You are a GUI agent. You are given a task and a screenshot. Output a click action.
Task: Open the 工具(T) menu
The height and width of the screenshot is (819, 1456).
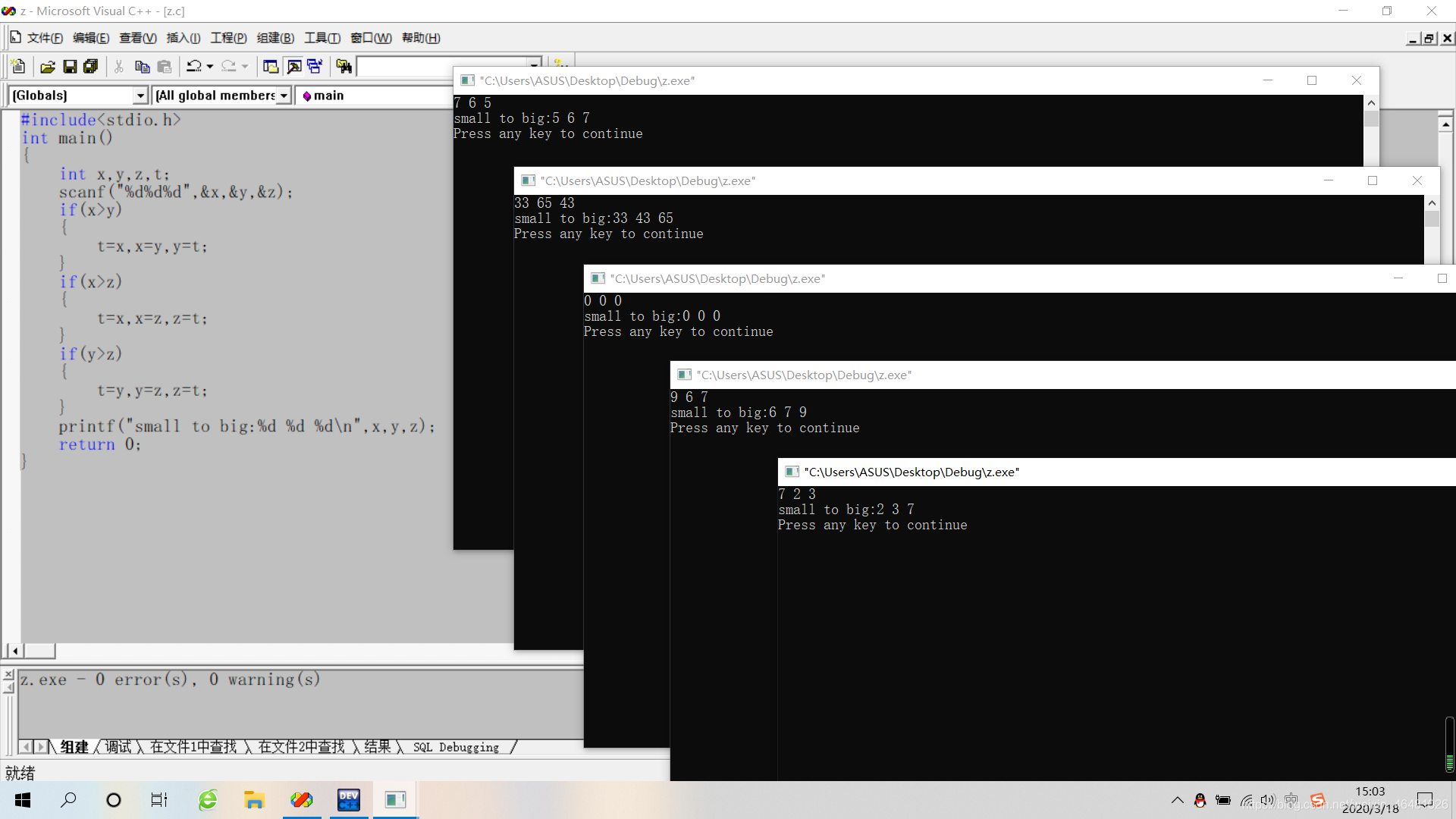[322, 38]
